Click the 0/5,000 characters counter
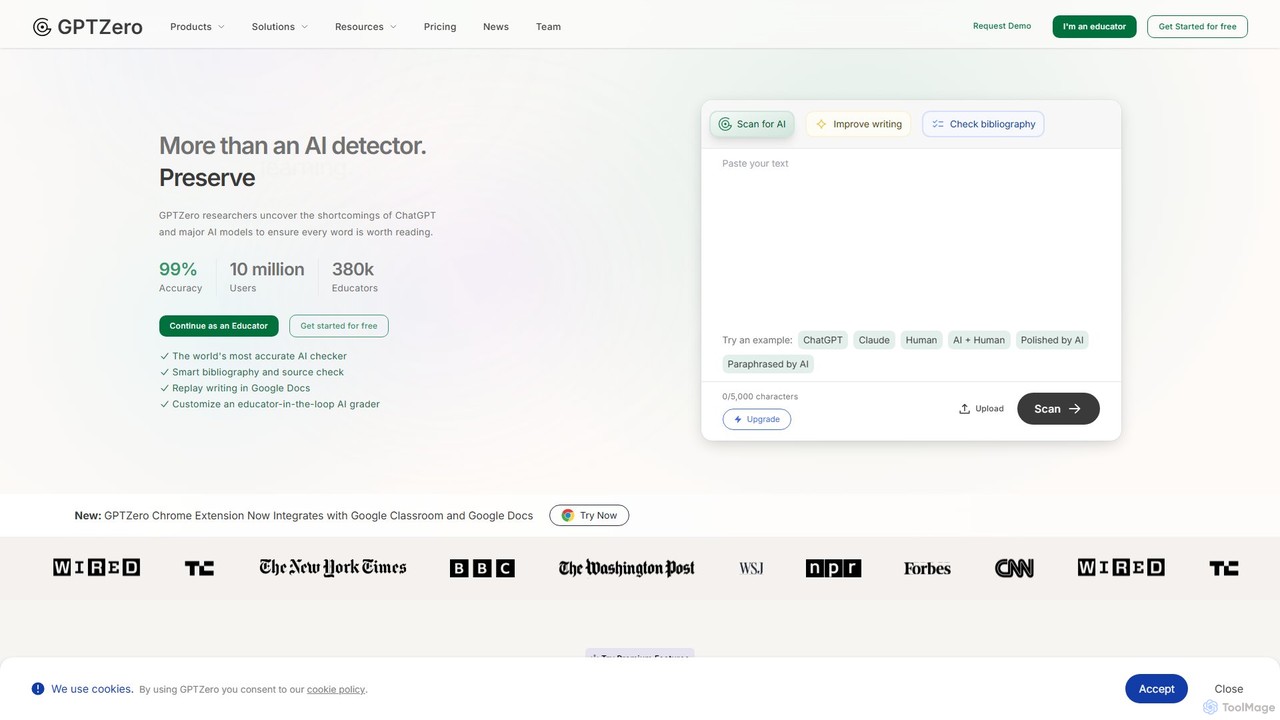 click(x=760, y=397)
